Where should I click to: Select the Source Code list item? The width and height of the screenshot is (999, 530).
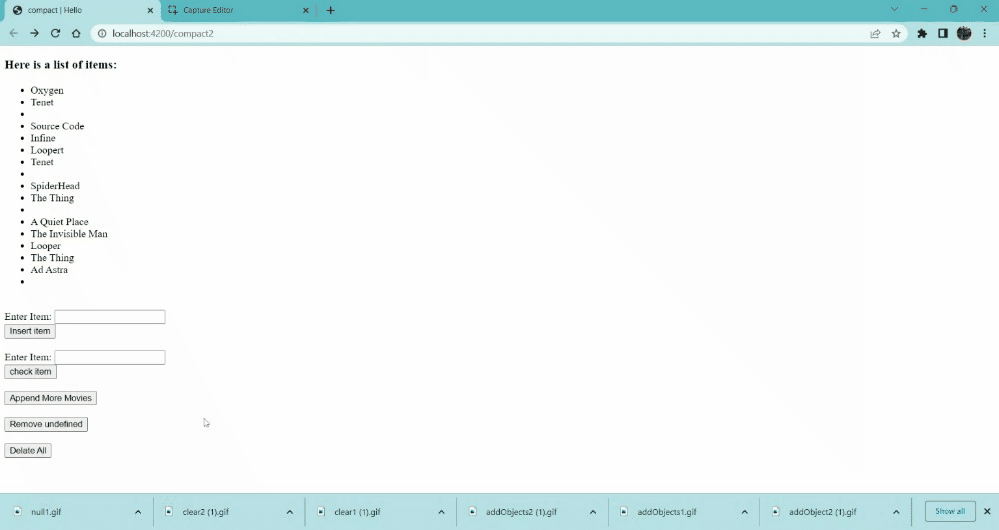57,126
